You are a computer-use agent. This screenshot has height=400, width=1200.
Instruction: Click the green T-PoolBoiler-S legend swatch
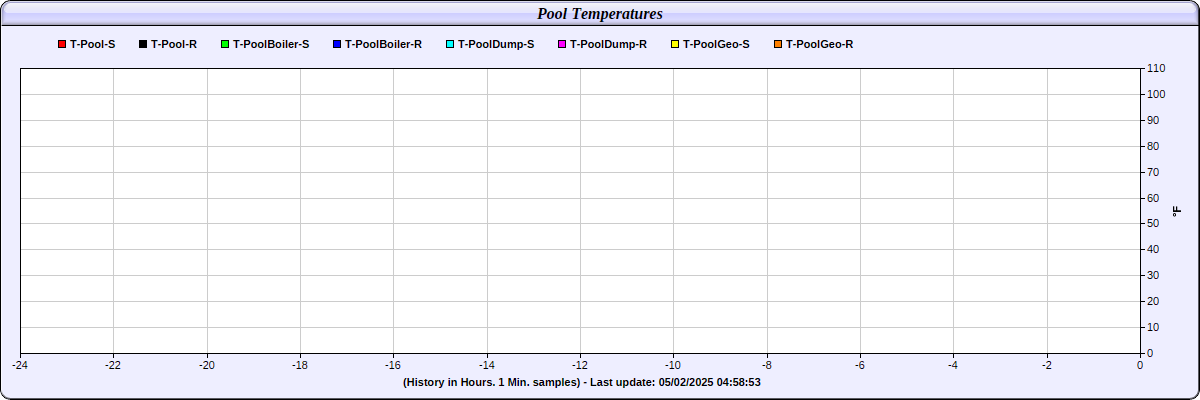225,44
